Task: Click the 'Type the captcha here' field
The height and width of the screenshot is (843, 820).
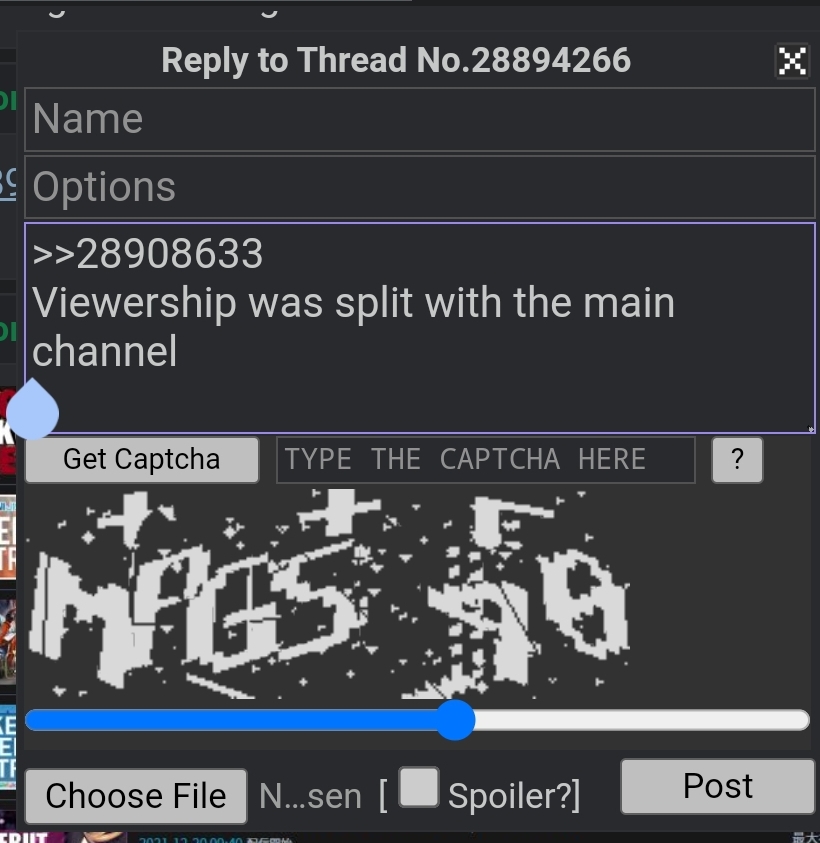Action: click(486, 460)
